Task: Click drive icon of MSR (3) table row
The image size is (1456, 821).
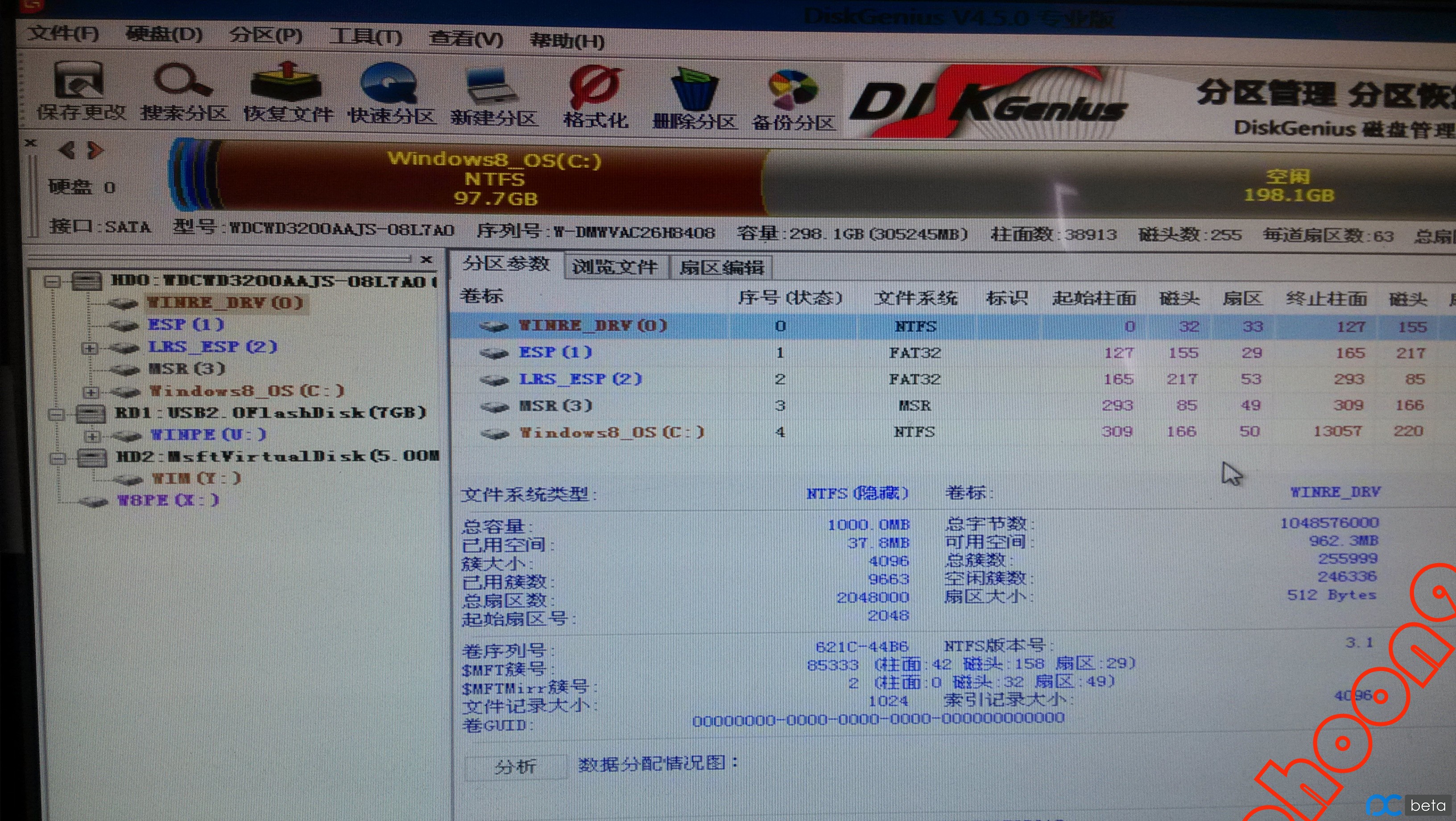Action: (495, 406)
